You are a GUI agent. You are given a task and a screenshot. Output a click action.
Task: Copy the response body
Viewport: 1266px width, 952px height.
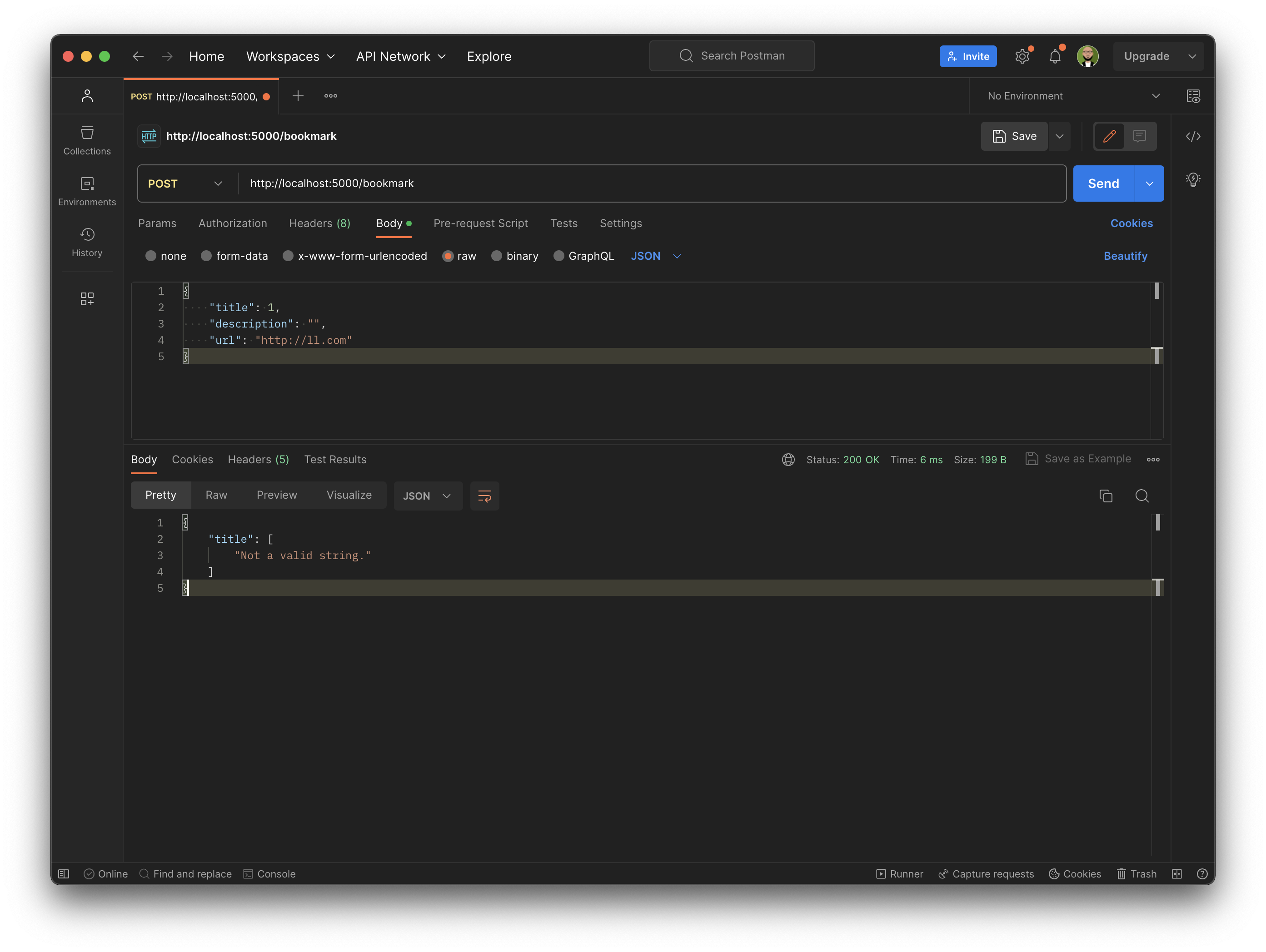1106,496
